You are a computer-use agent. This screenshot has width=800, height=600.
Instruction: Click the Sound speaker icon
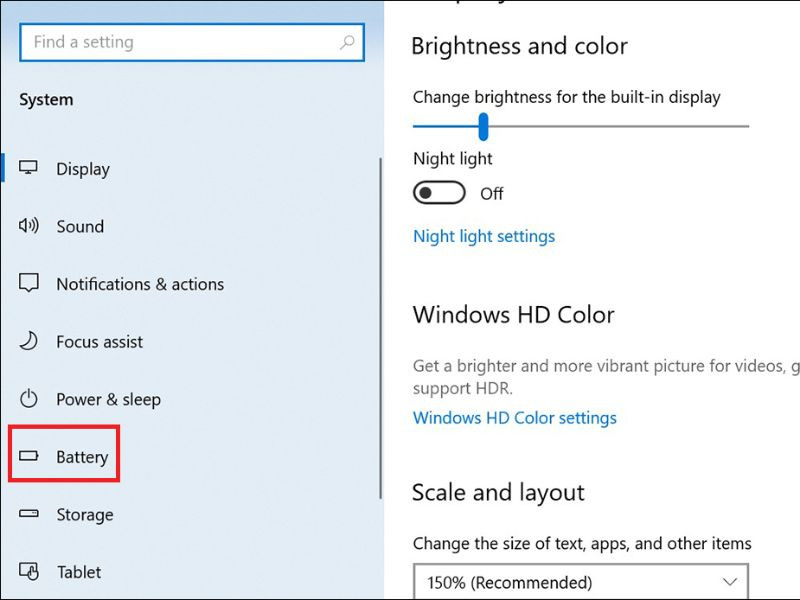click(29, 225)
